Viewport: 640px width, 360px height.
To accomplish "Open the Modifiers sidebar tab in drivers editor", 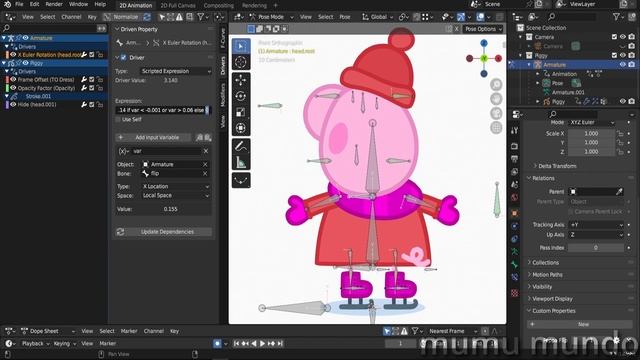I will point(223,95).
